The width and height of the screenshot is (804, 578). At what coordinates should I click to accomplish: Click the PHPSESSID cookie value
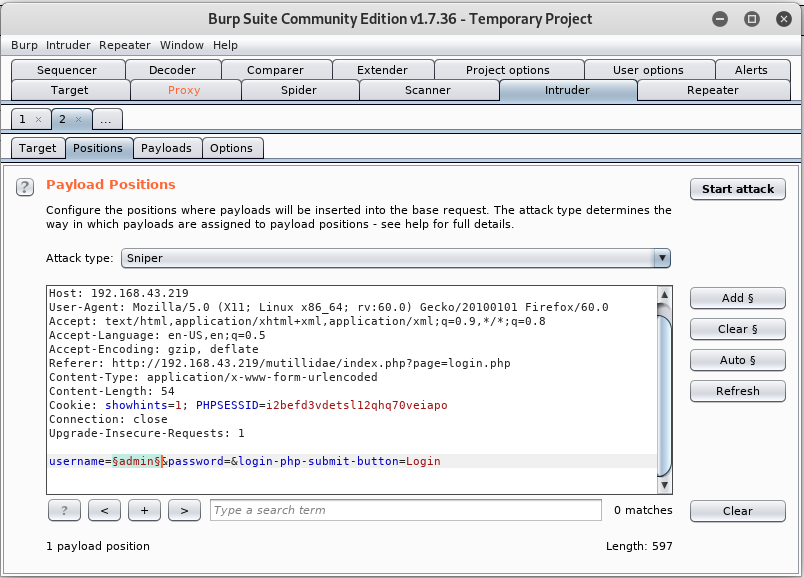tap(357, 405)
